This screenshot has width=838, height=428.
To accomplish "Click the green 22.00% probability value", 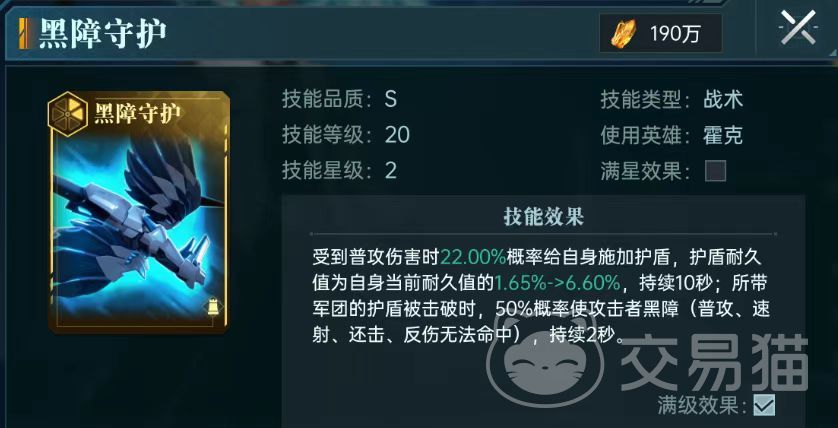I will (x=473, y=257).
